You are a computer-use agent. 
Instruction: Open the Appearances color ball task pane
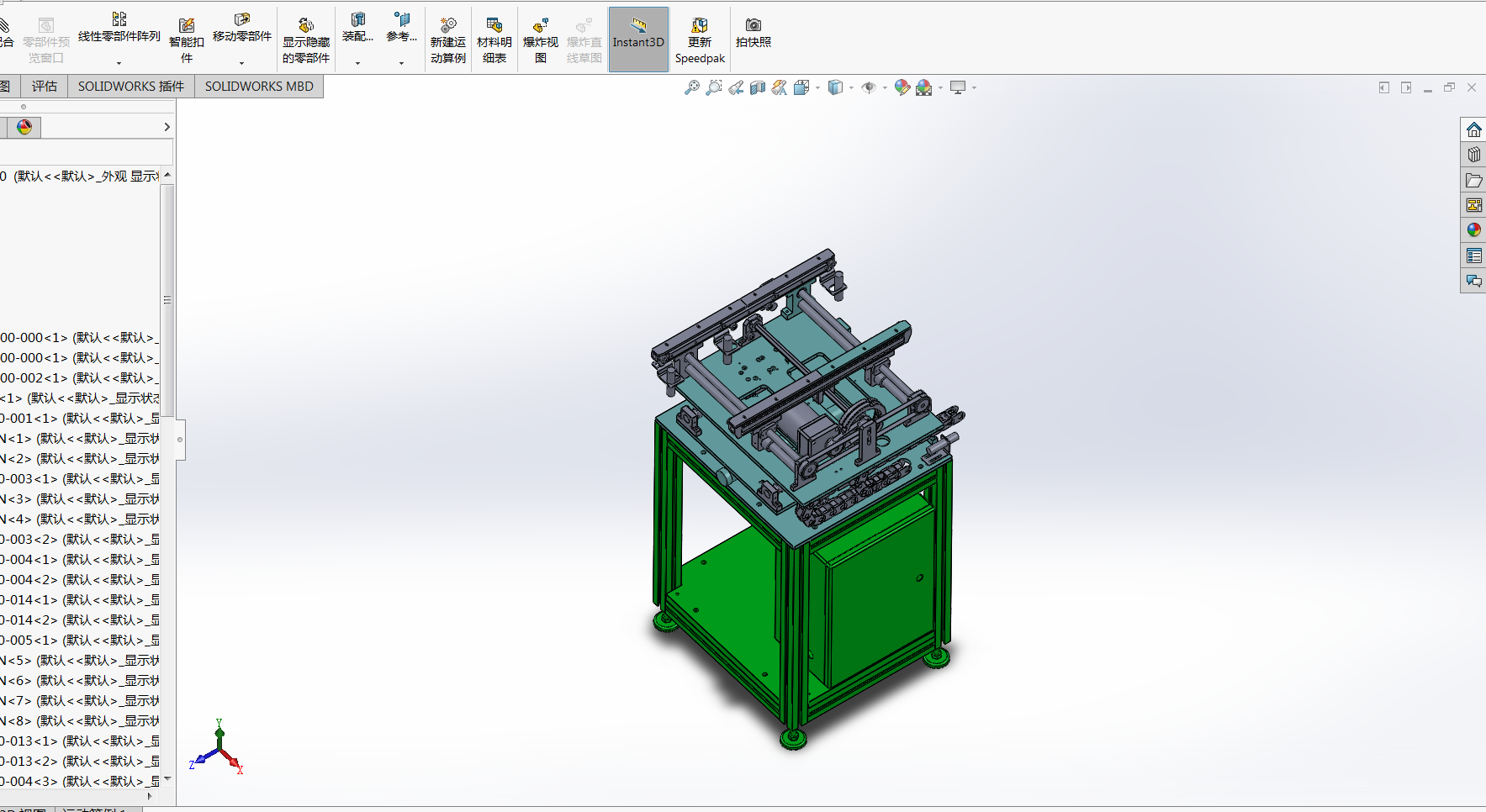click(x=1473, y=230)
